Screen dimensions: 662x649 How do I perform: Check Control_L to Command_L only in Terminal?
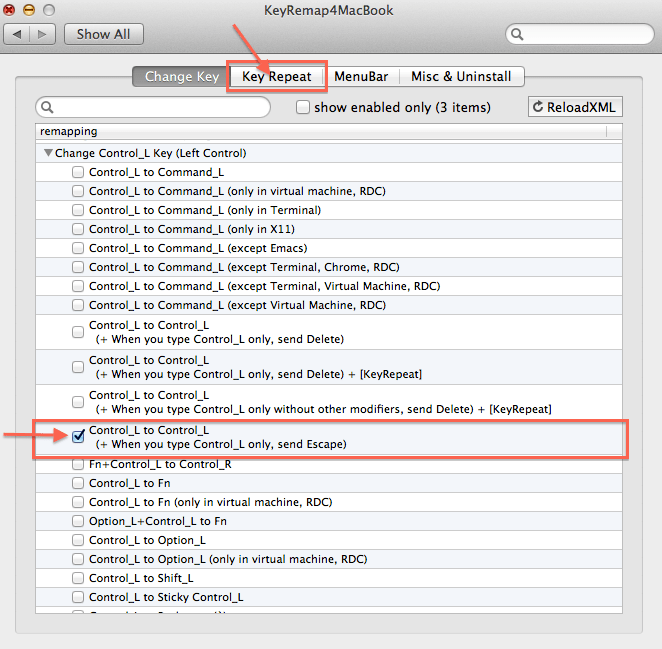[79, 210]
